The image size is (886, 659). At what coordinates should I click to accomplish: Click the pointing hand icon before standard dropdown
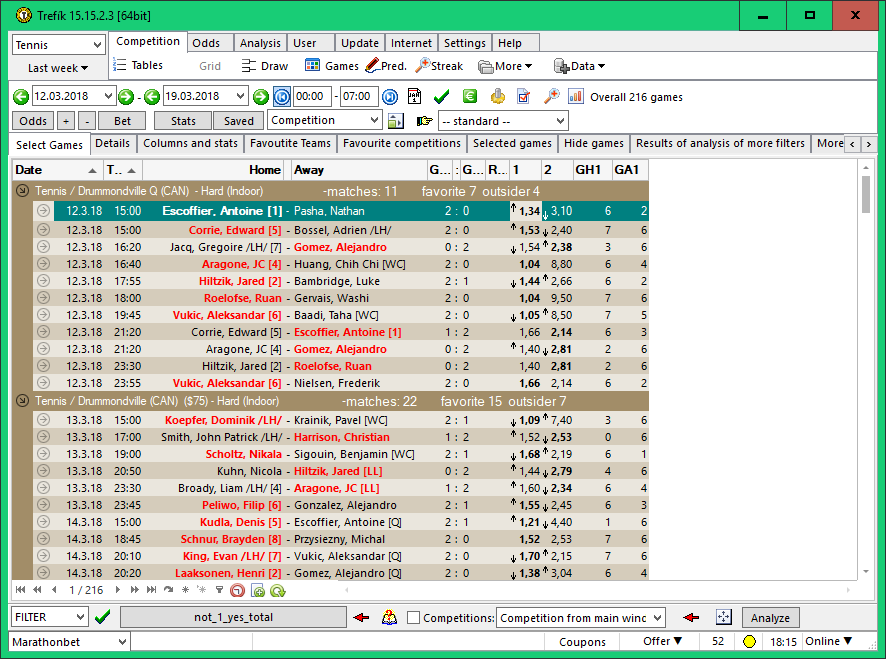pyautogui.click(x=424, y=121)
